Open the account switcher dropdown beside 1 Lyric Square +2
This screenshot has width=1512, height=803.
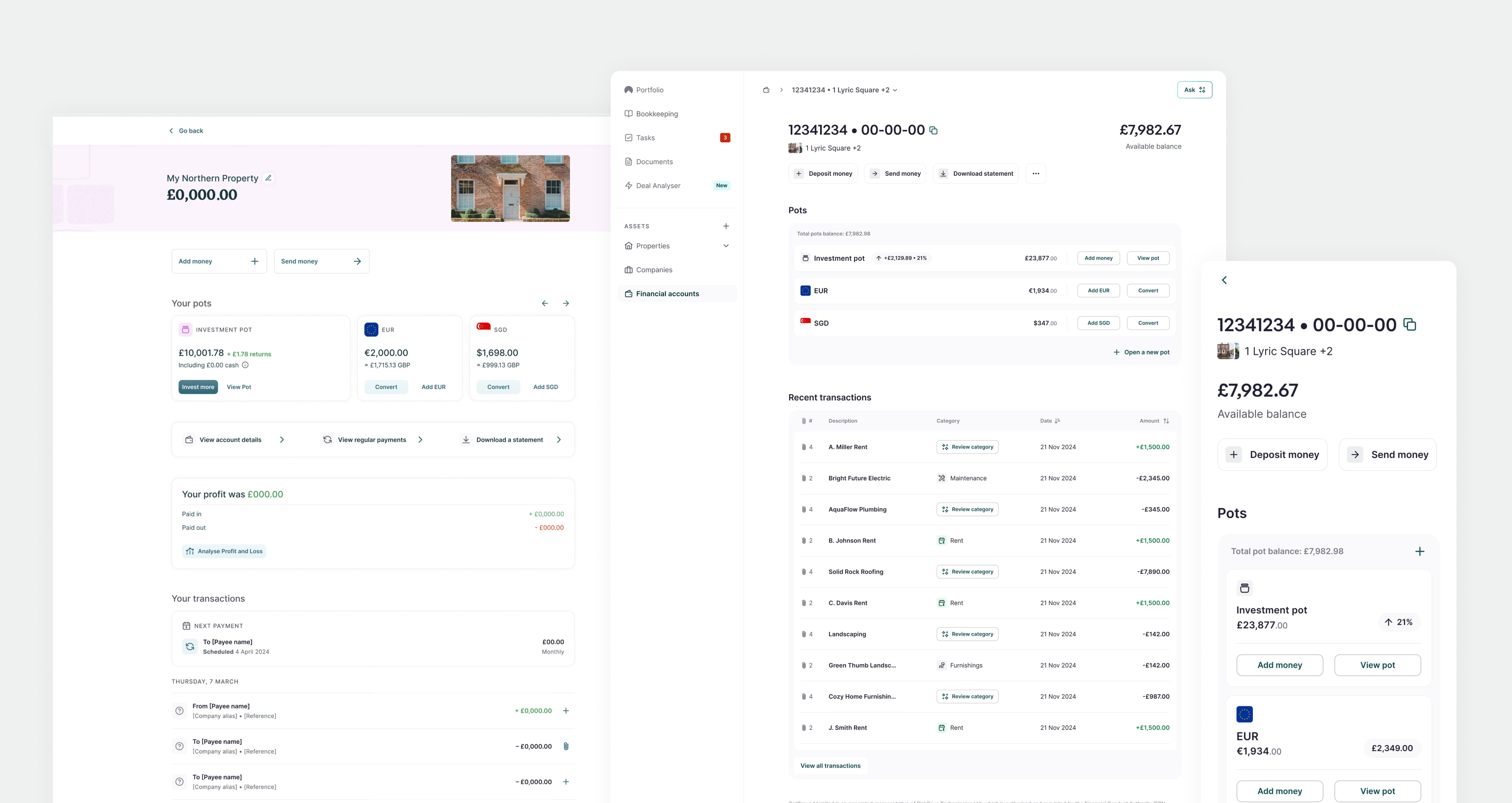(895, 90)
